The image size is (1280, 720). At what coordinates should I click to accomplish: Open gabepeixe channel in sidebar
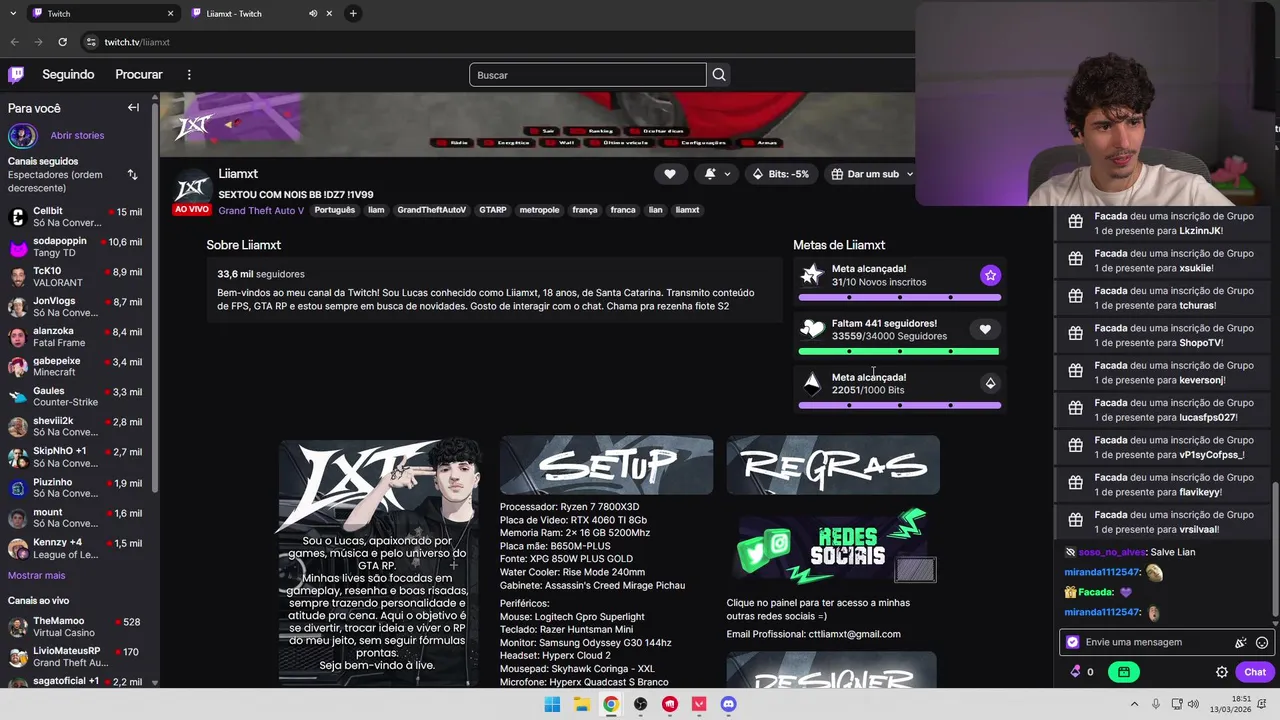[x=78, y=367]
